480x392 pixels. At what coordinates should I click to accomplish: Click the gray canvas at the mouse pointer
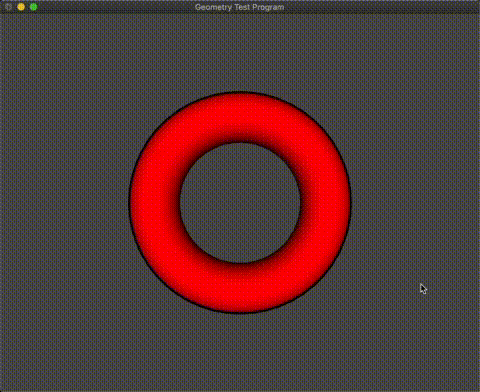coord(423,289)
